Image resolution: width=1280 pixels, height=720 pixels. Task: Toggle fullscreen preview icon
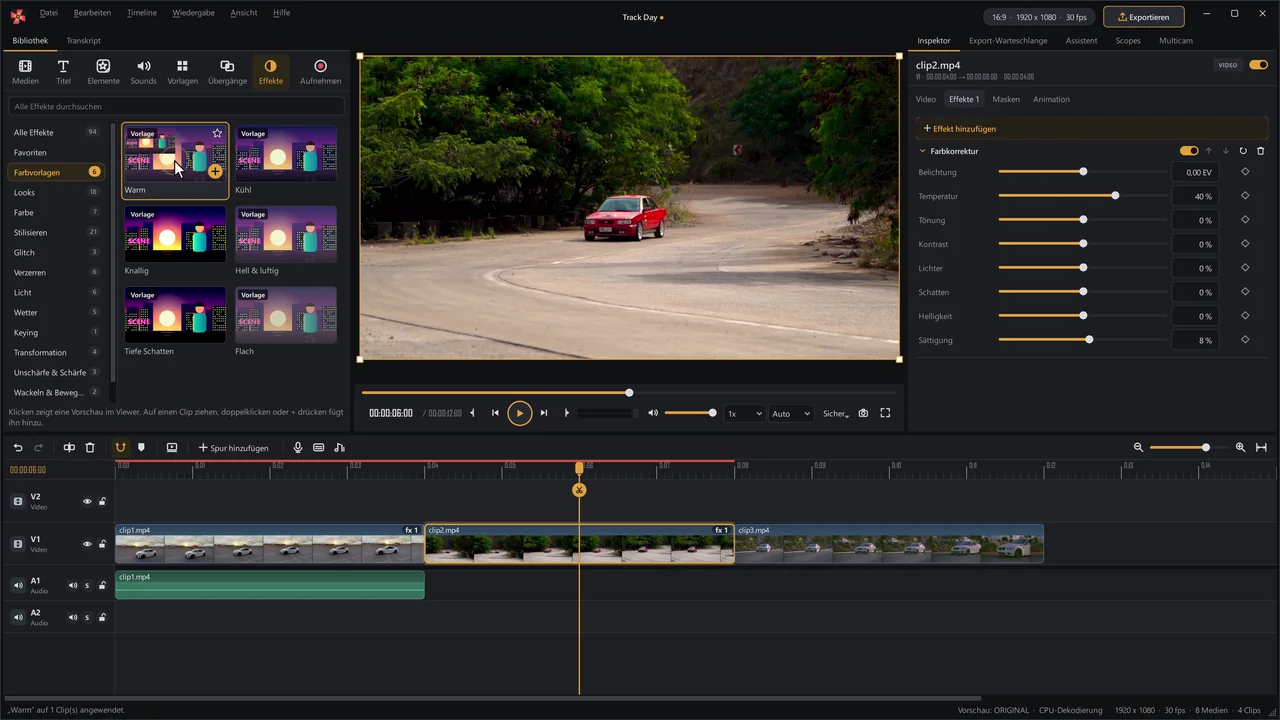[885, 413]
